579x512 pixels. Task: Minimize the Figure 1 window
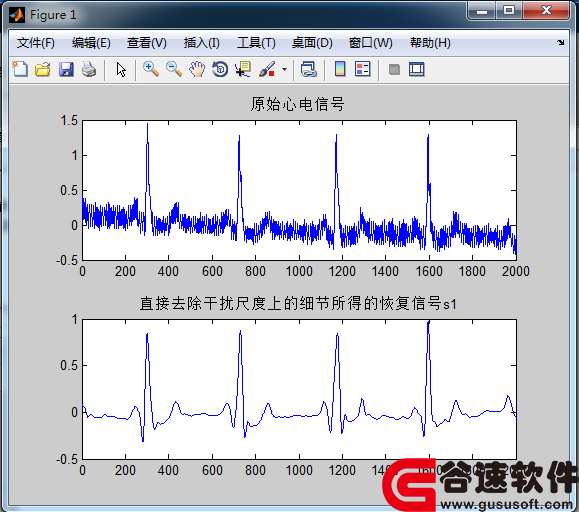tap(482, 11)
